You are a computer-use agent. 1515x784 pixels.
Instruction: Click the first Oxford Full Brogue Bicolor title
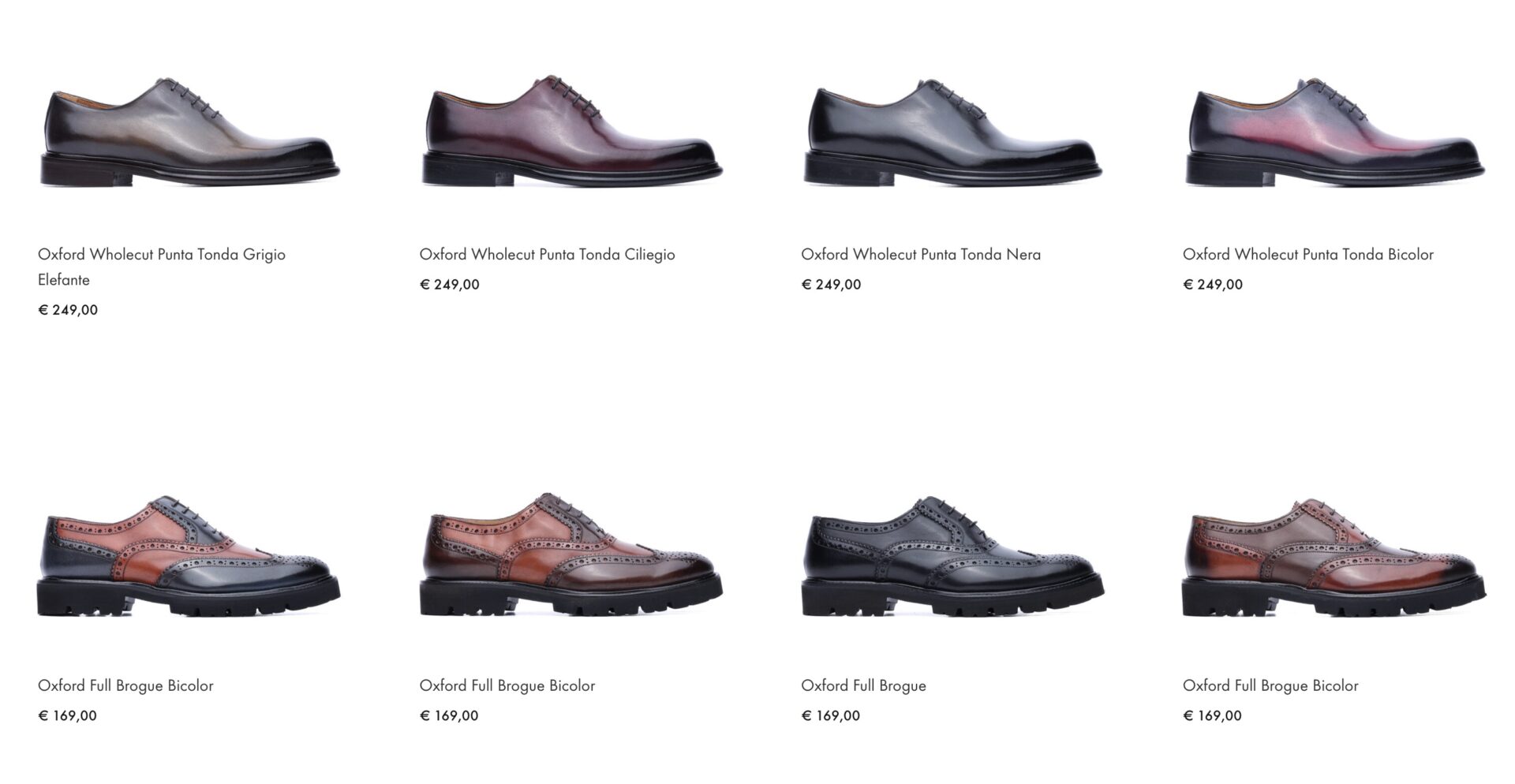(125, 685)
